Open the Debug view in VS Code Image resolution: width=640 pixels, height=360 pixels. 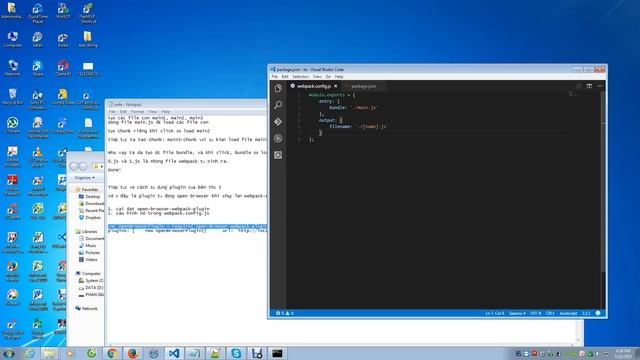(x=278, y=138)
